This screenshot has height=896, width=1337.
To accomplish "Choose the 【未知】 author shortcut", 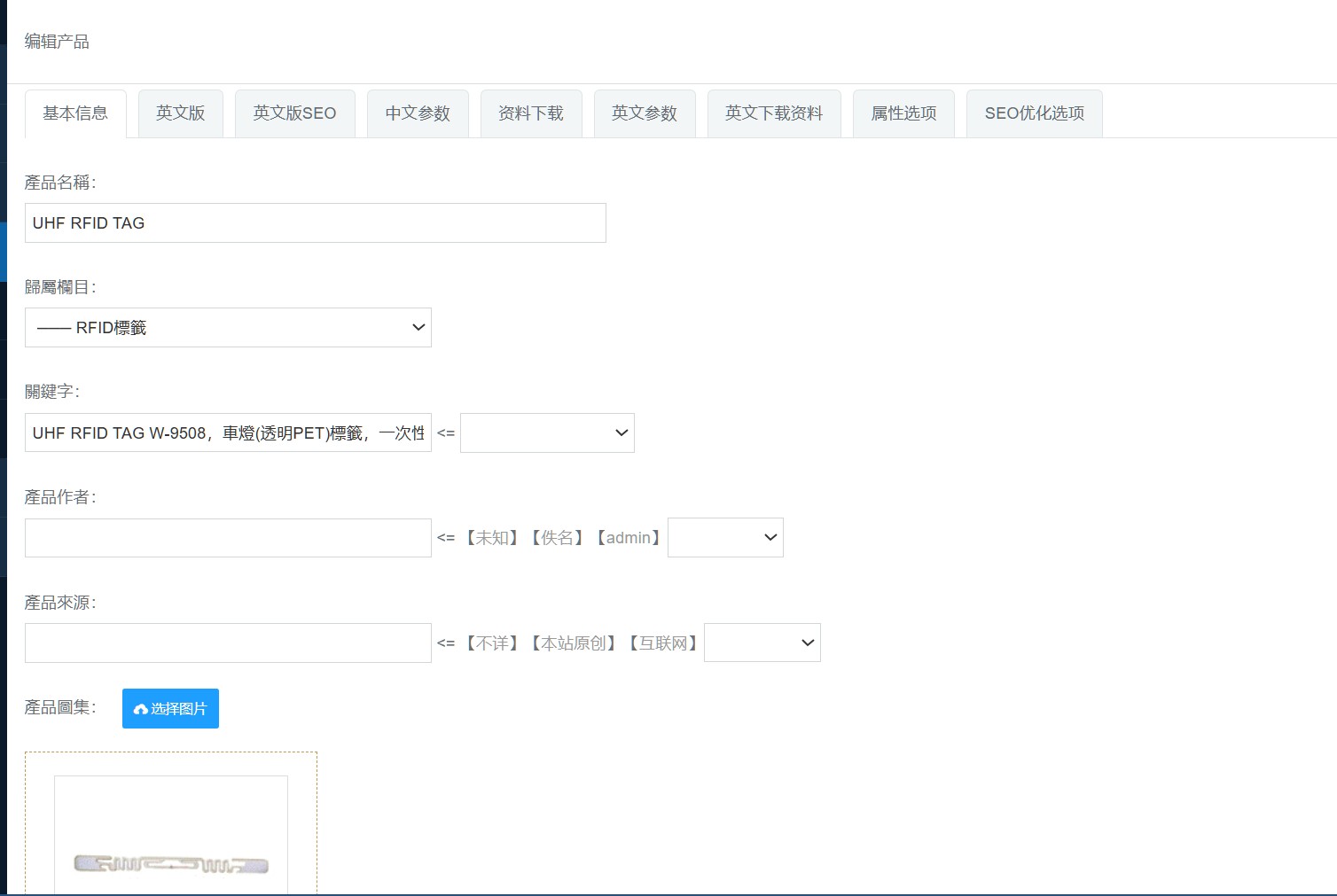I will pos(492,538).
